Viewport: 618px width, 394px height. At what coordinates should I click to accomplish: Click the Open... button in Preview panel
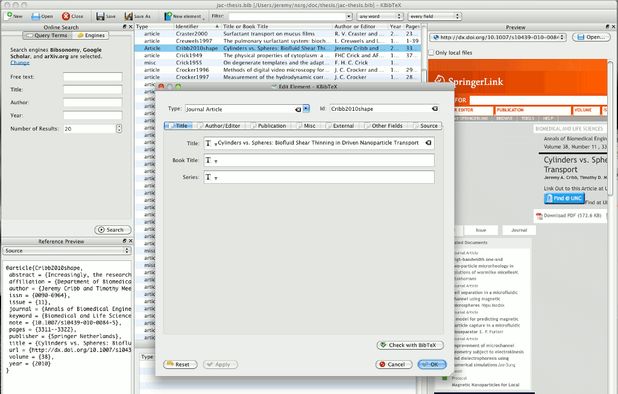click(x=591, y=37)
